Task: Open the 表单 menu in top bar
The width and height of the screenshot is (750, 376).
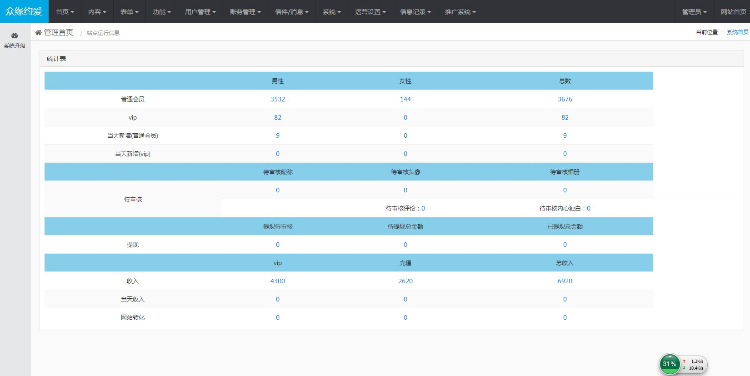Action: (129, 12)
